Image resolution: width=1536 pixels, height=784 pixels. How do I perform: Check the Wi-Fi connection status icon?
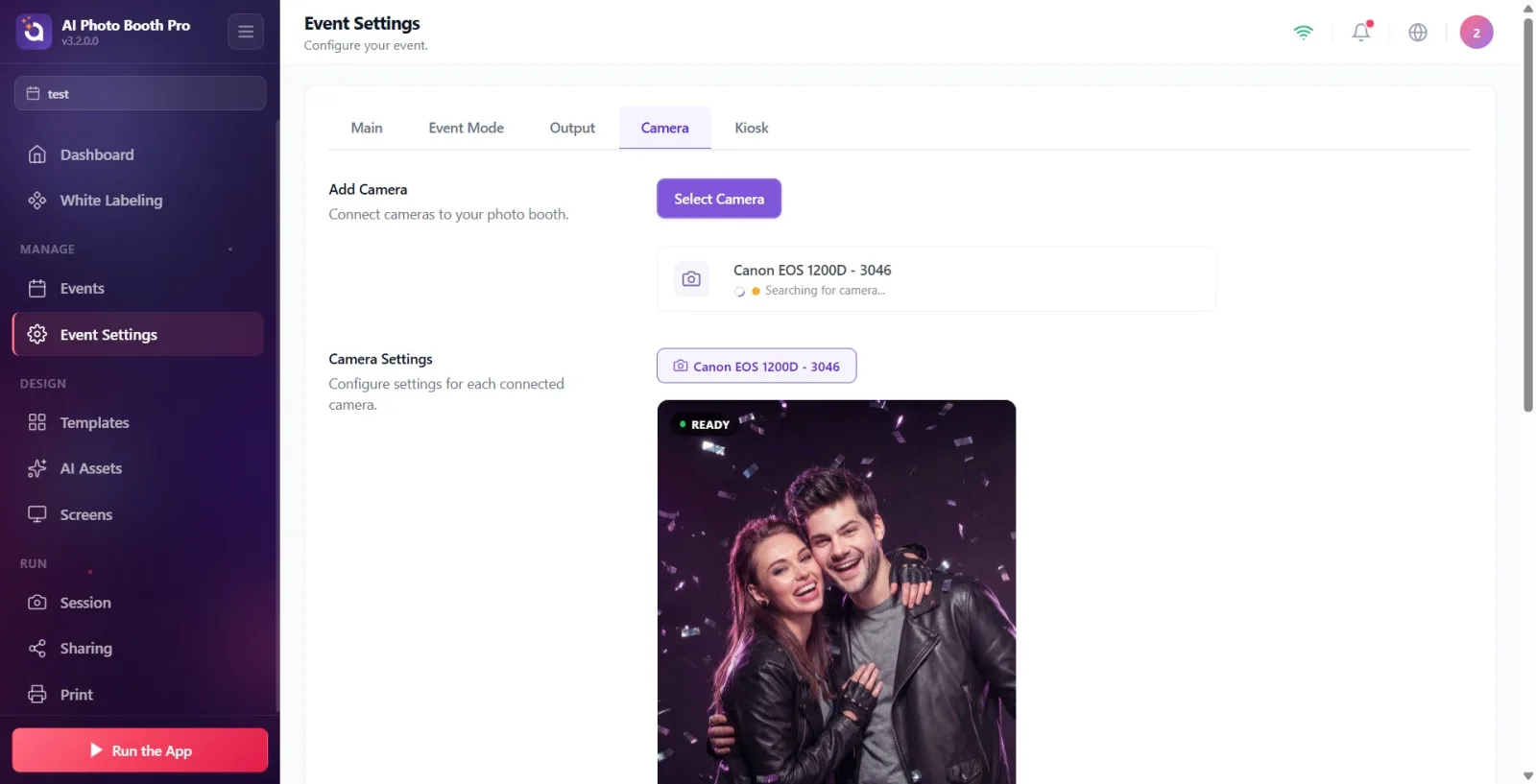click(1304, 32)
